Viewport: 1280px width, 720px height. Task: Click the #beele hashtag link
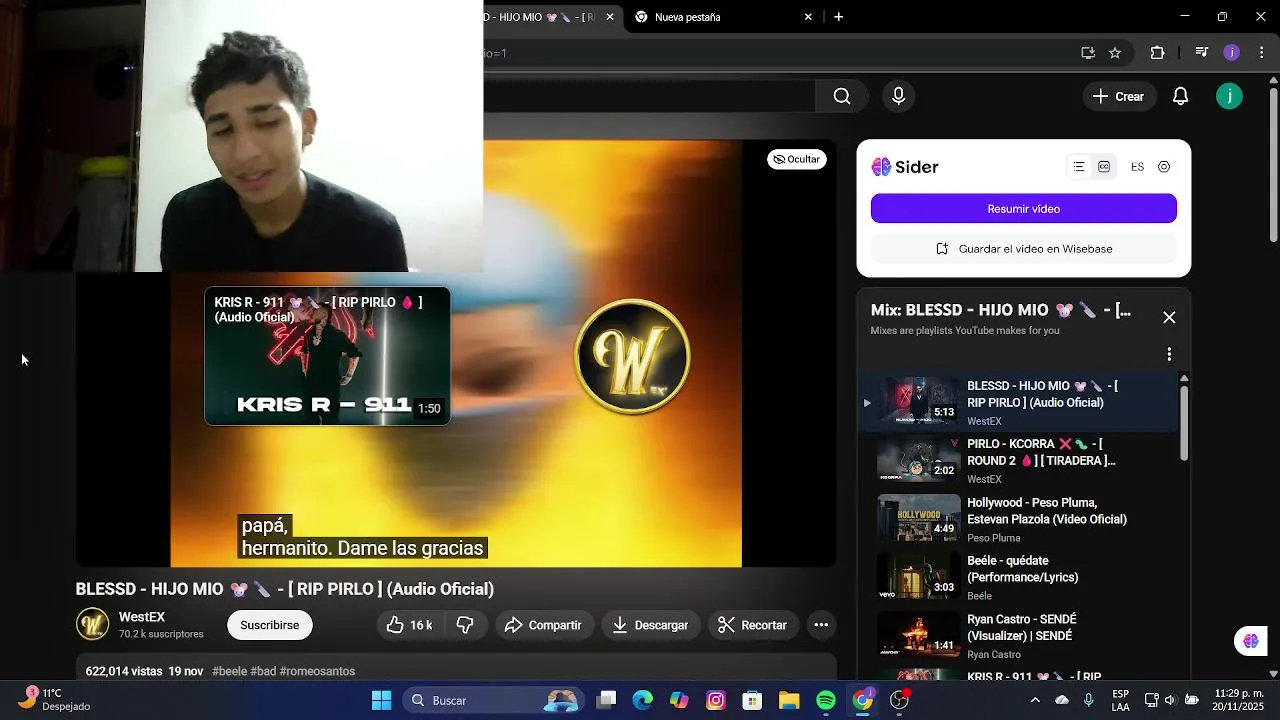coord(229,671)
